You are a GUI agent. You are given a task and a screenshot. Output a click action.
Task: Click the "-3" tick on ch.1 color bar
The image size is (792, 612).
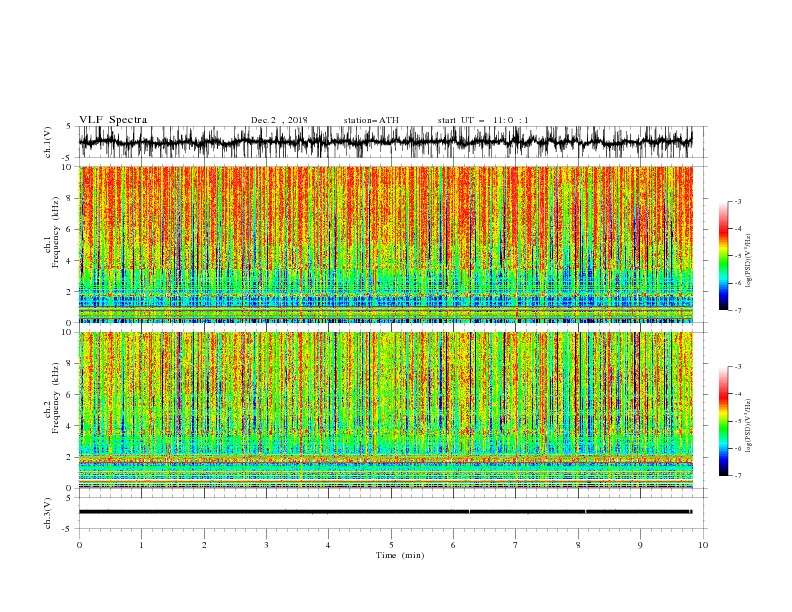coord(738,201)
